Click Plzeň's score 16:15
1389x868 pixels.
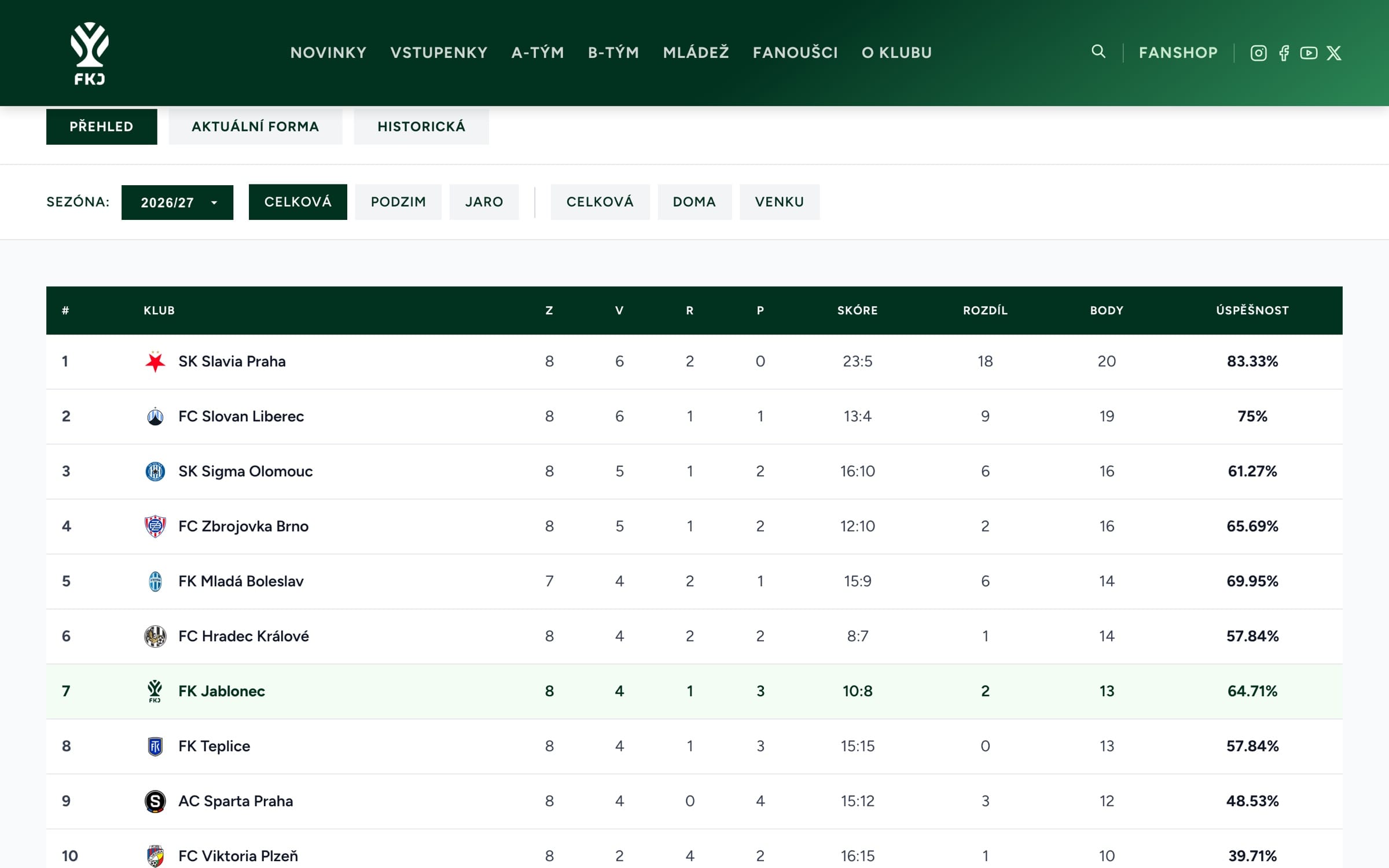[858, 856]
